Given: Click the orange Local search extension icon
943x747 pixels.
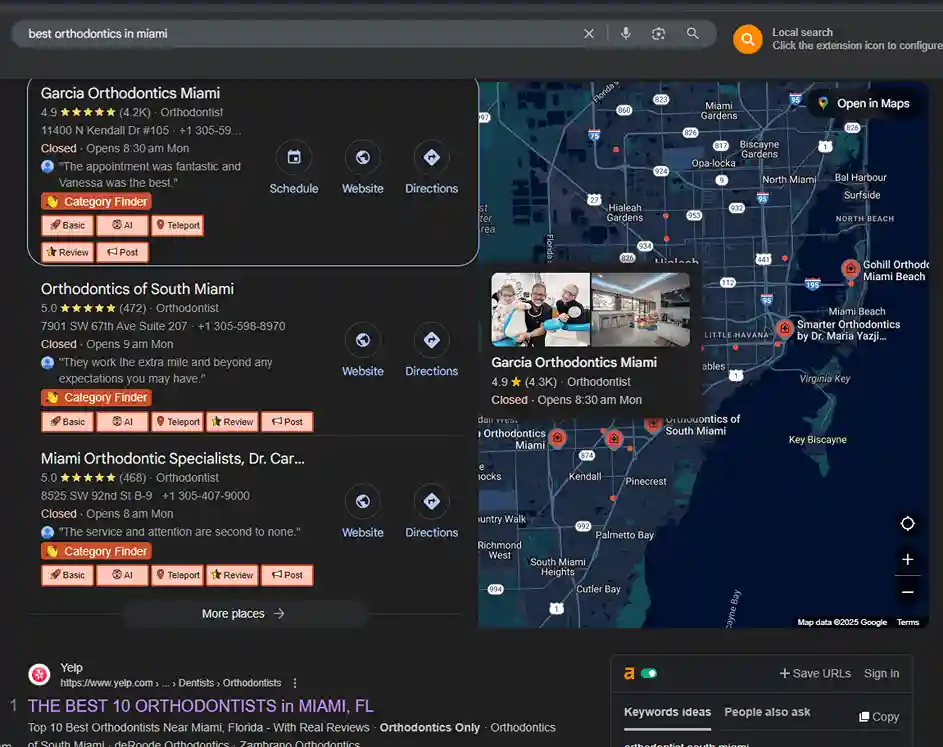Looking at the screenshot, I should click(x=747, y=40).
